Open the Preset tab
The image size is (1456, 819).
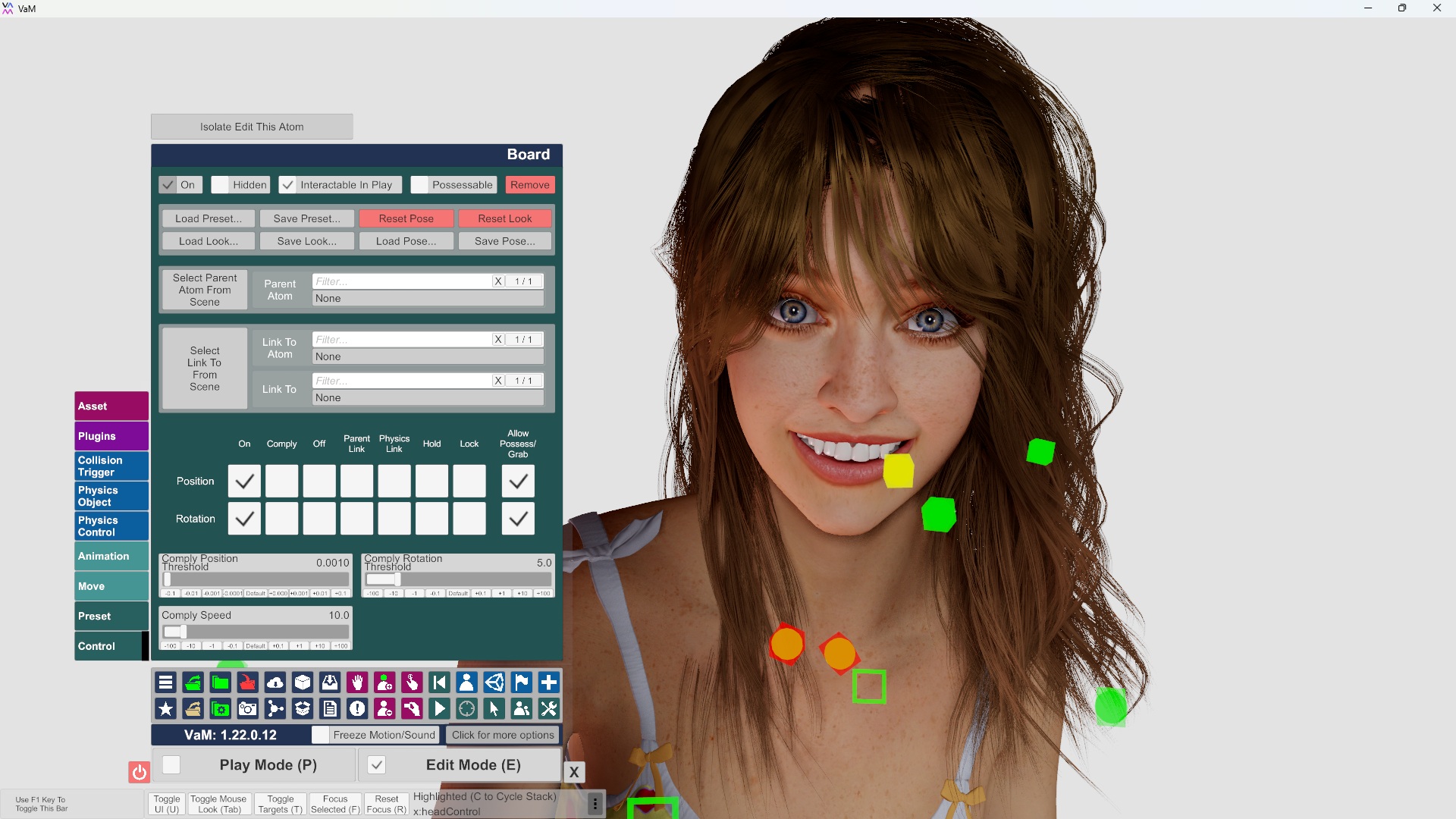(x=111, y=617)
